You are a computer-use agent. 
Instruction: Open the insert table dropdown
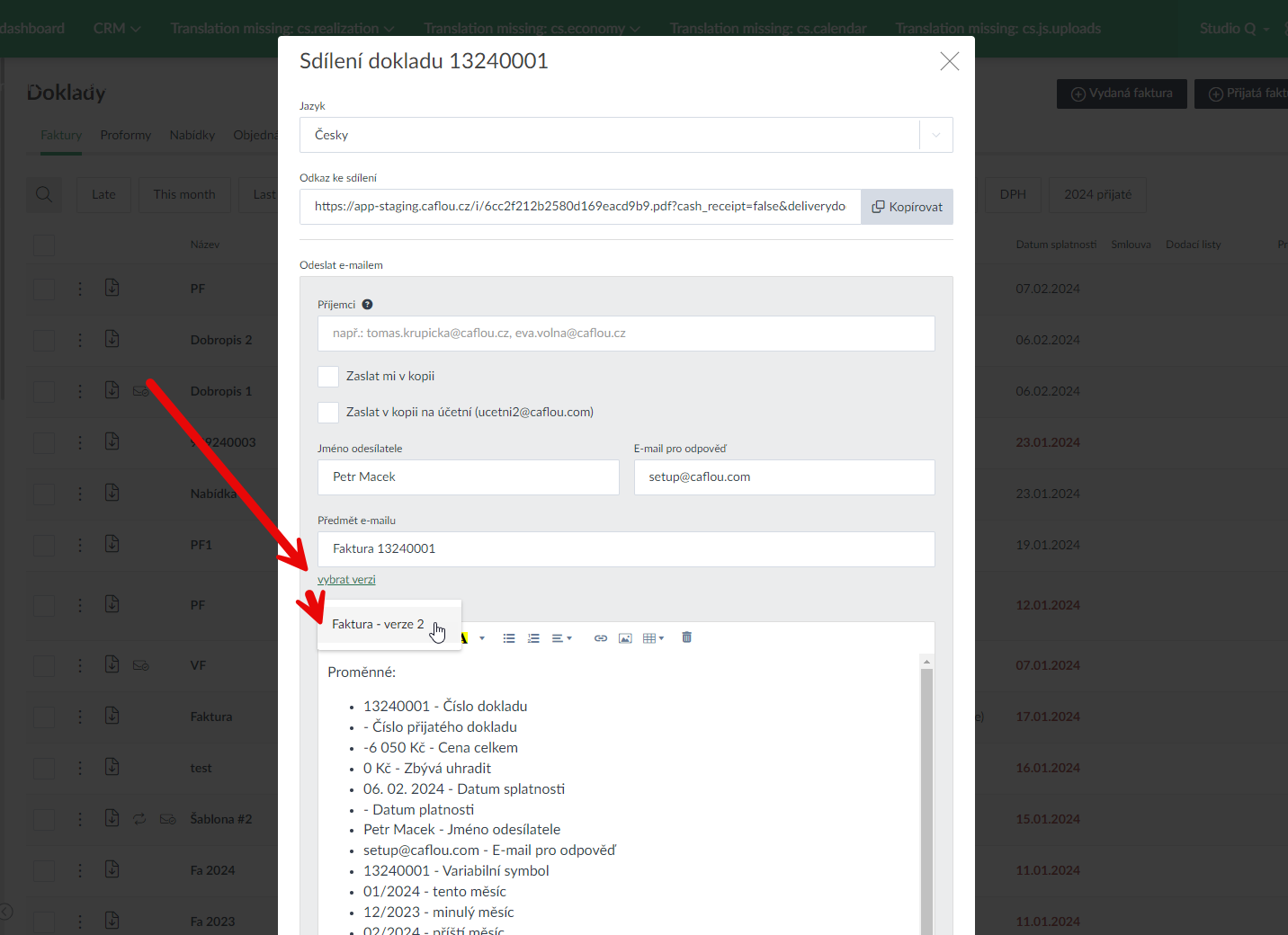click(x=654, y=638)
